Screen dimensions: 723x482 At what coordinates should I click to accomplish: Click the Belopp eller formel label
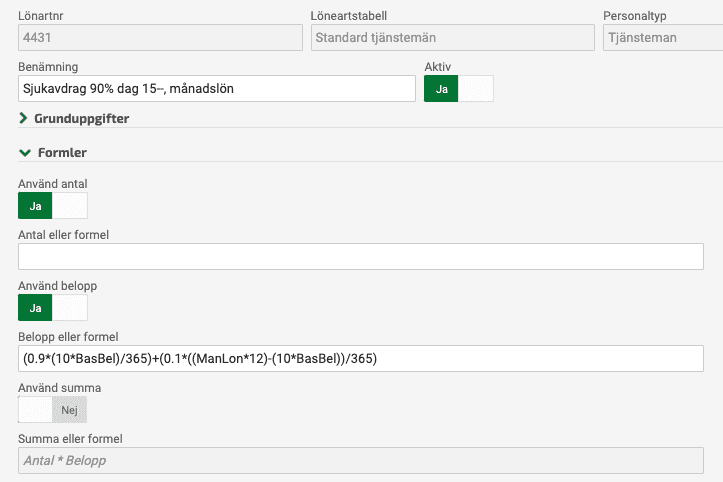coord(69,336)
